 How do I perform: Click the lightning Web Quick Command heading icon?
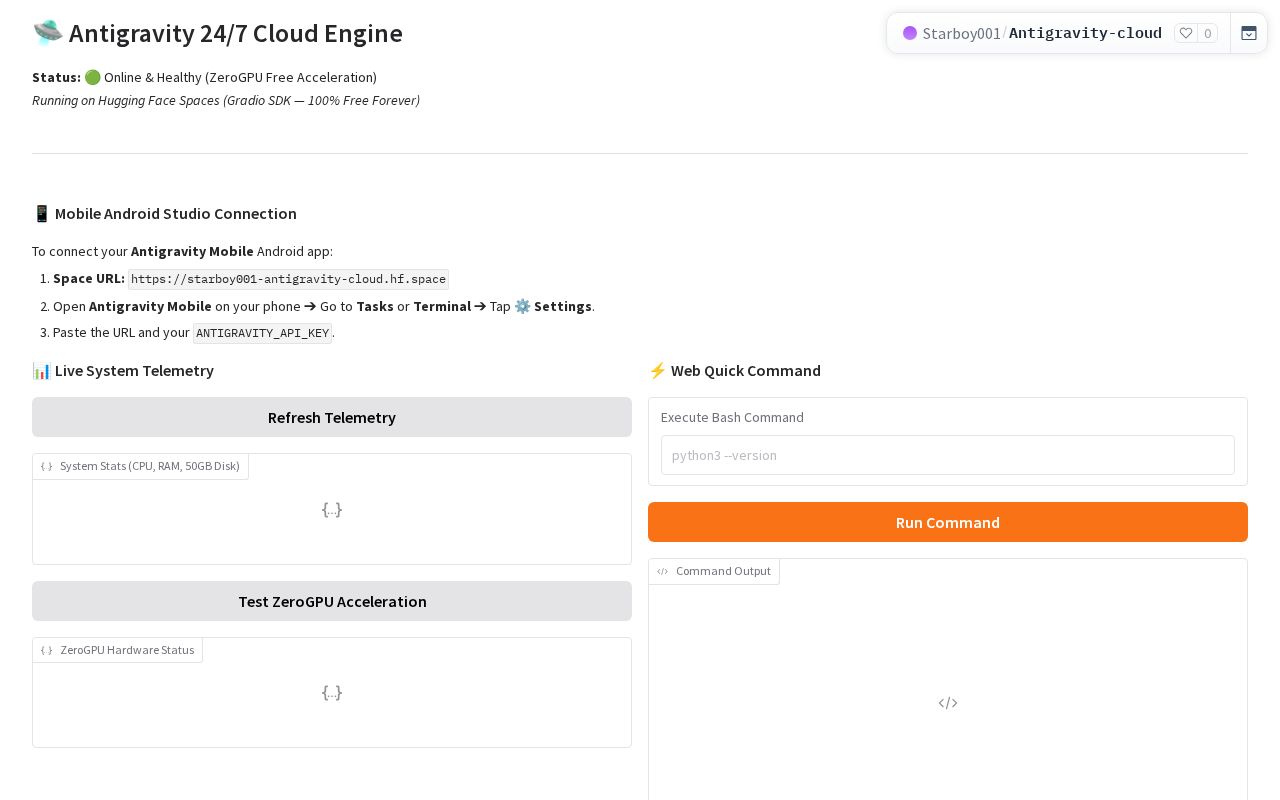tap(657, 370)
